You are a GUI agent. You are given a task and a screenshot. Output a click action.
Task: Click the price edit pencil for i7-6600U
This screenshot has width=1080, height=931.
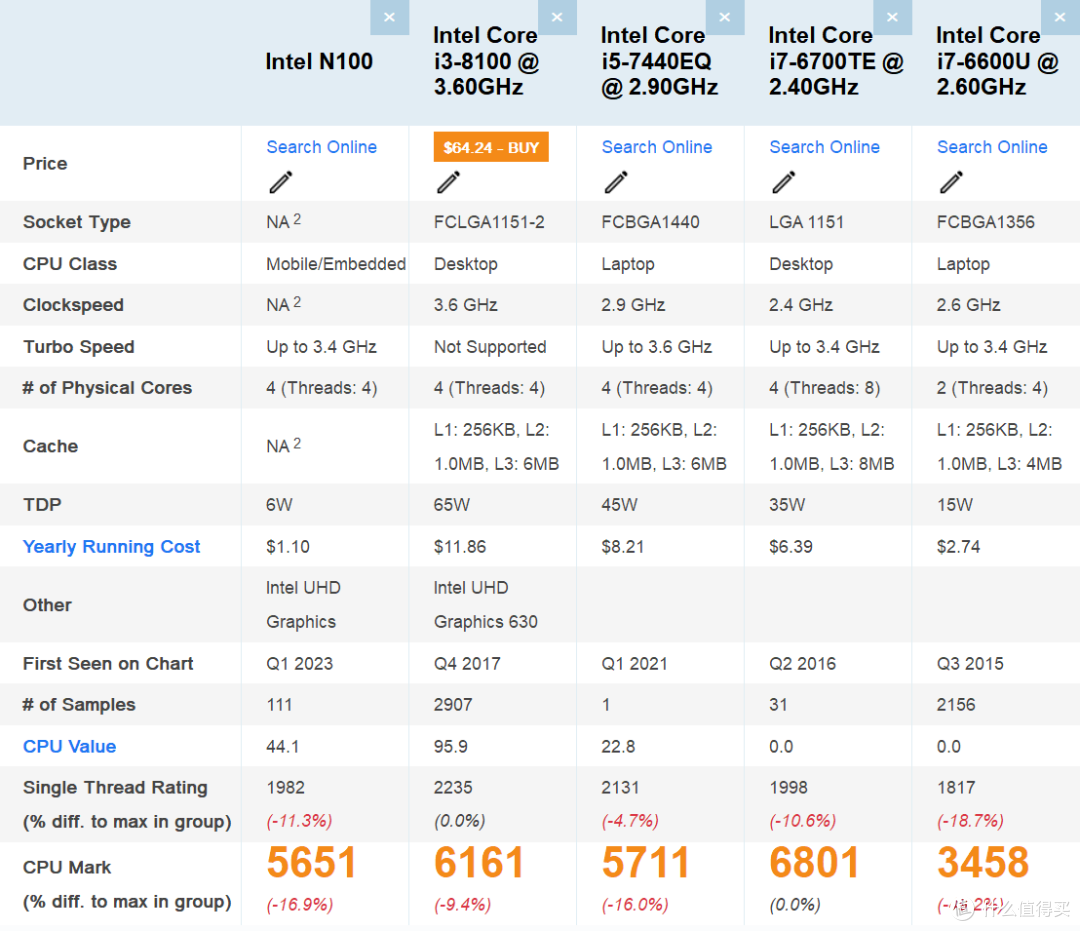951,182
